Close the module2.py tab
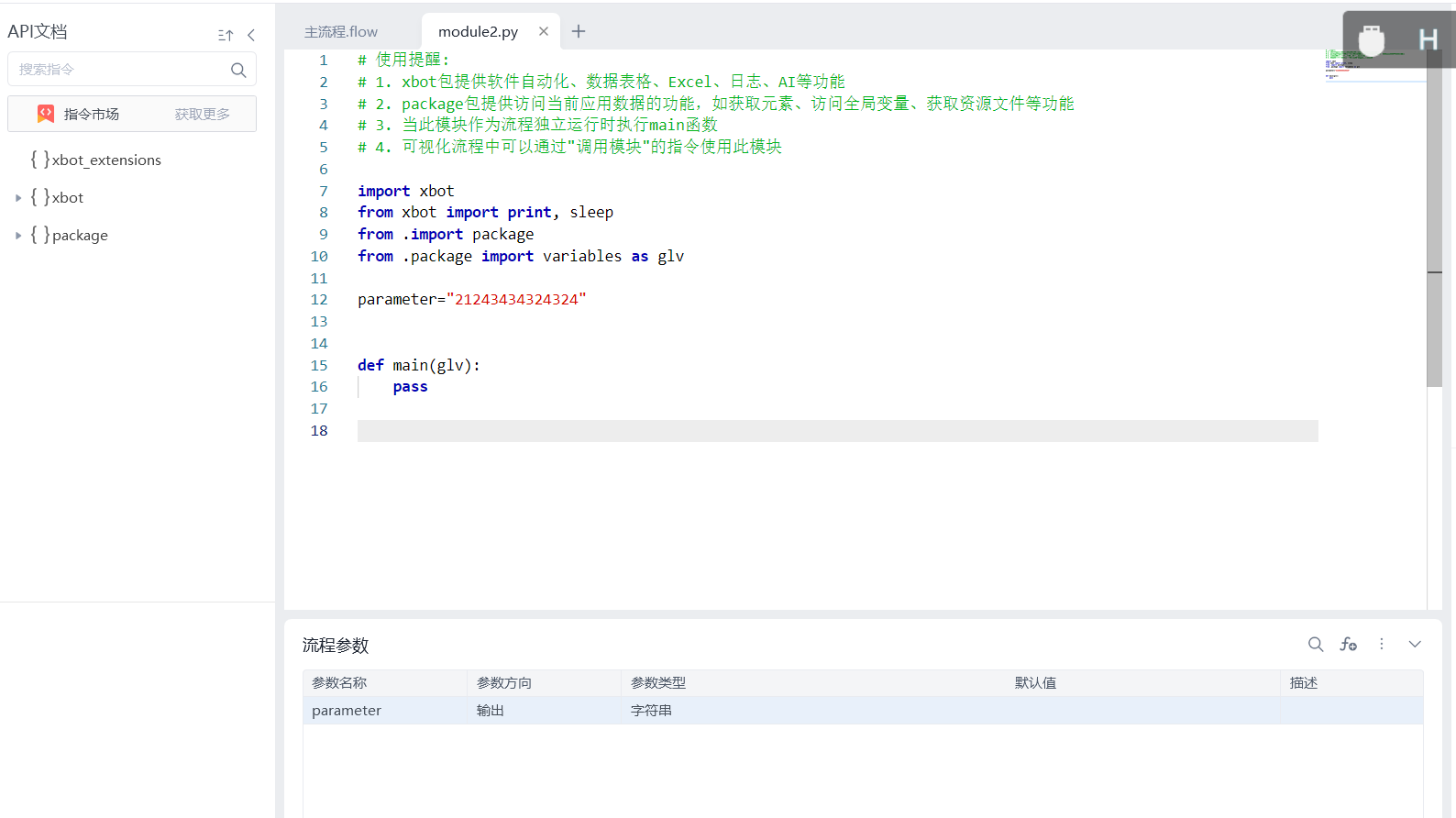Screen dimensions: 1456x818 tap(544, 31)
